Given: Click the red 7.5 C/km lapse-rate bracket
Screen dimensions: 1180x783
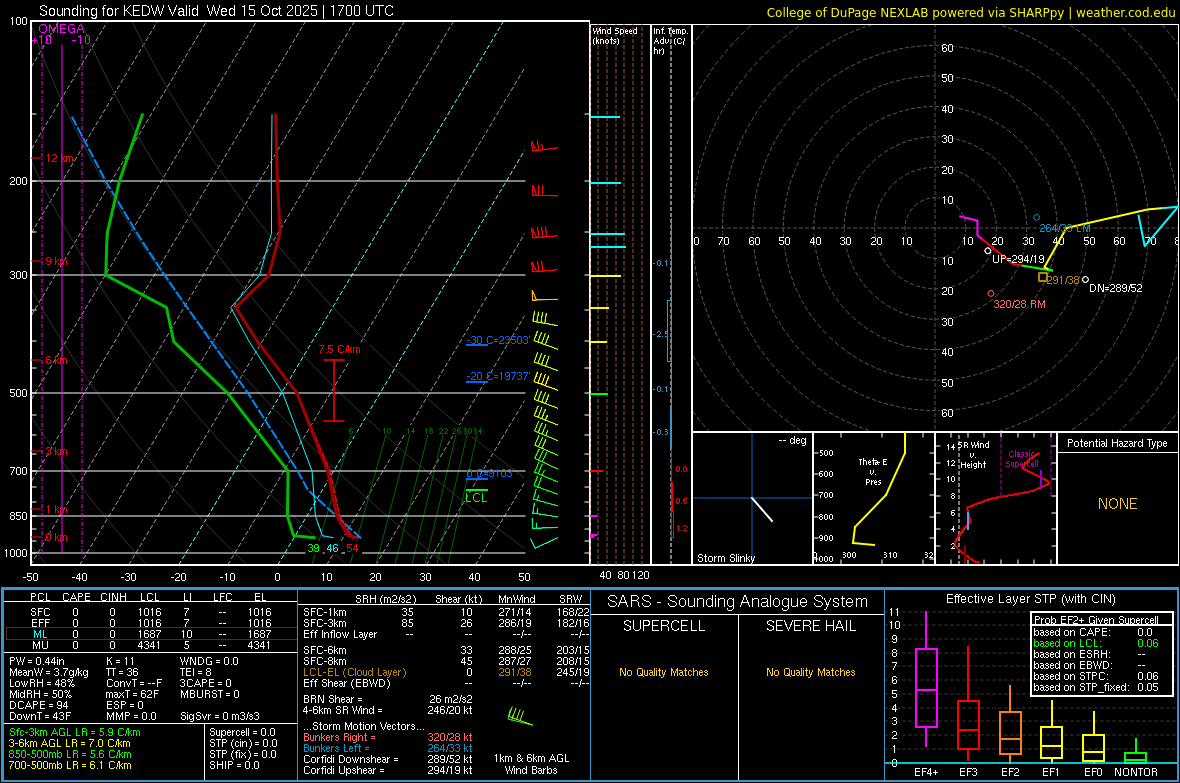Looking at the screenshot, I should point(333,390).
